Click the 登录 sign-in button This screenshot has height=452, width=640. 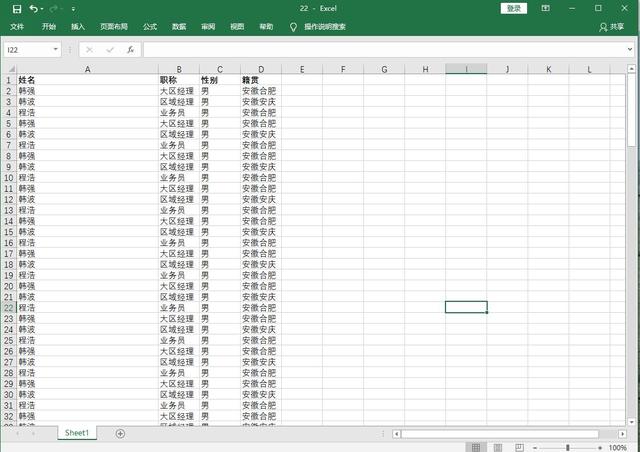click(x=513, y=8)
